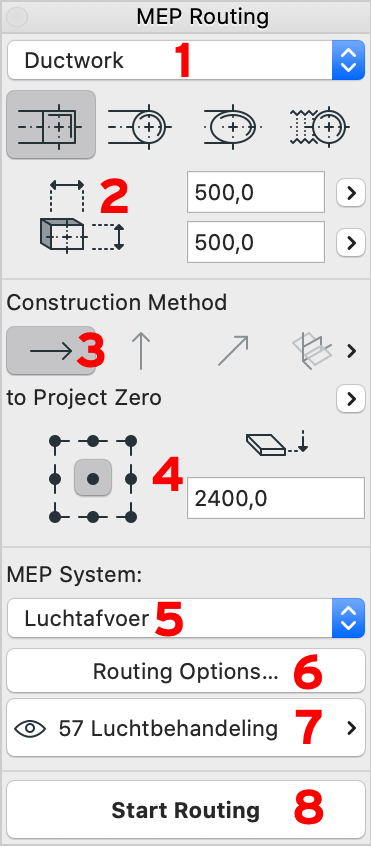Viewport: 371px width, 847px height.
Task: Expand the to Project Zero reference arrow
Action: click(351, 399)
